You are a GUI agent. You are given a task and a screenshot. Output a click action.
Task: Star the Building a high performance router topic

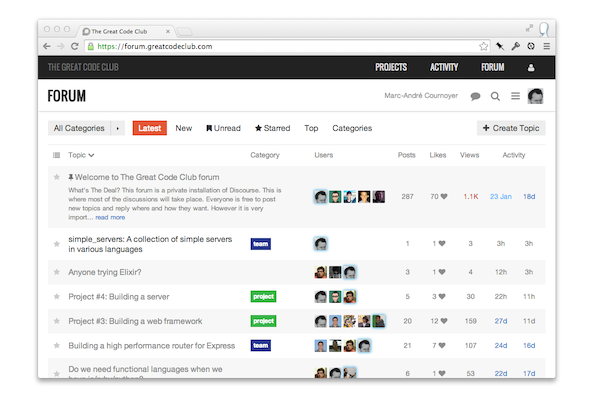[x=57, y=345]
